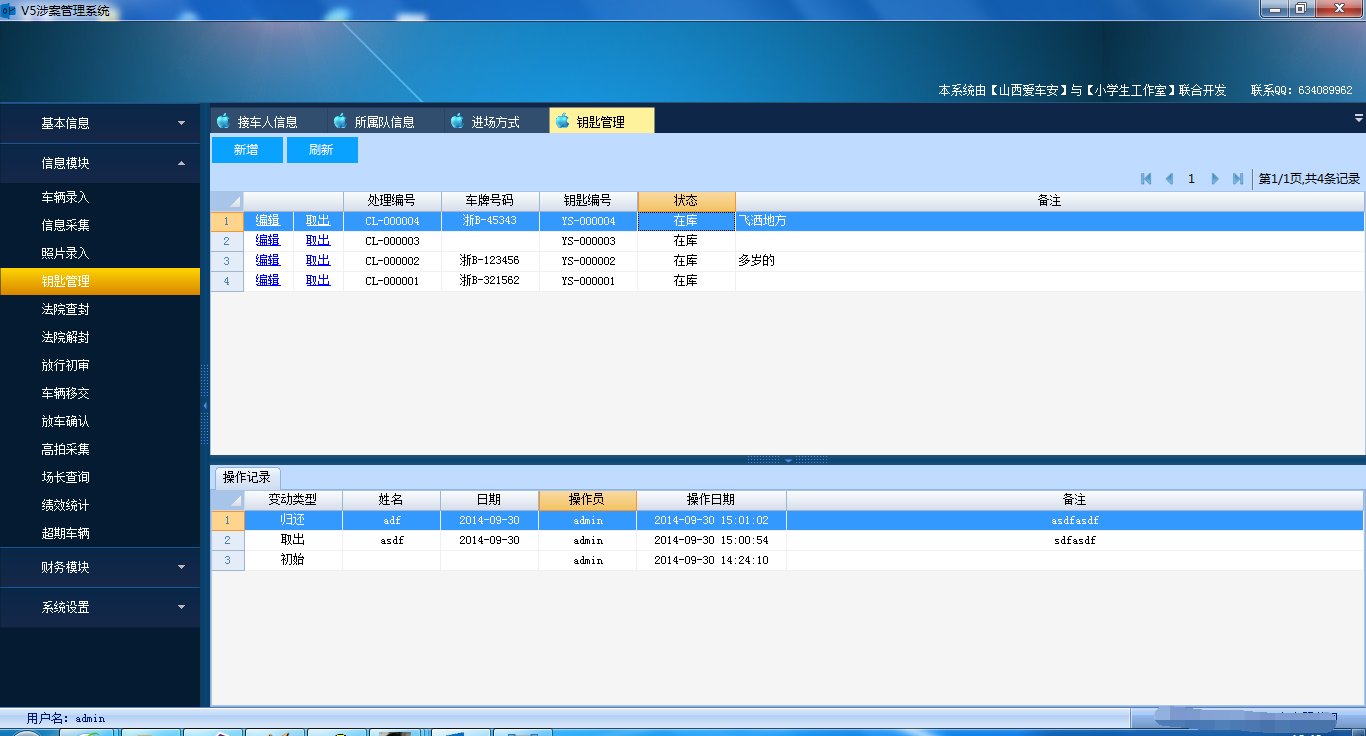
Task: Open 放行初审 in the sidebar
Action: point(100,365)
